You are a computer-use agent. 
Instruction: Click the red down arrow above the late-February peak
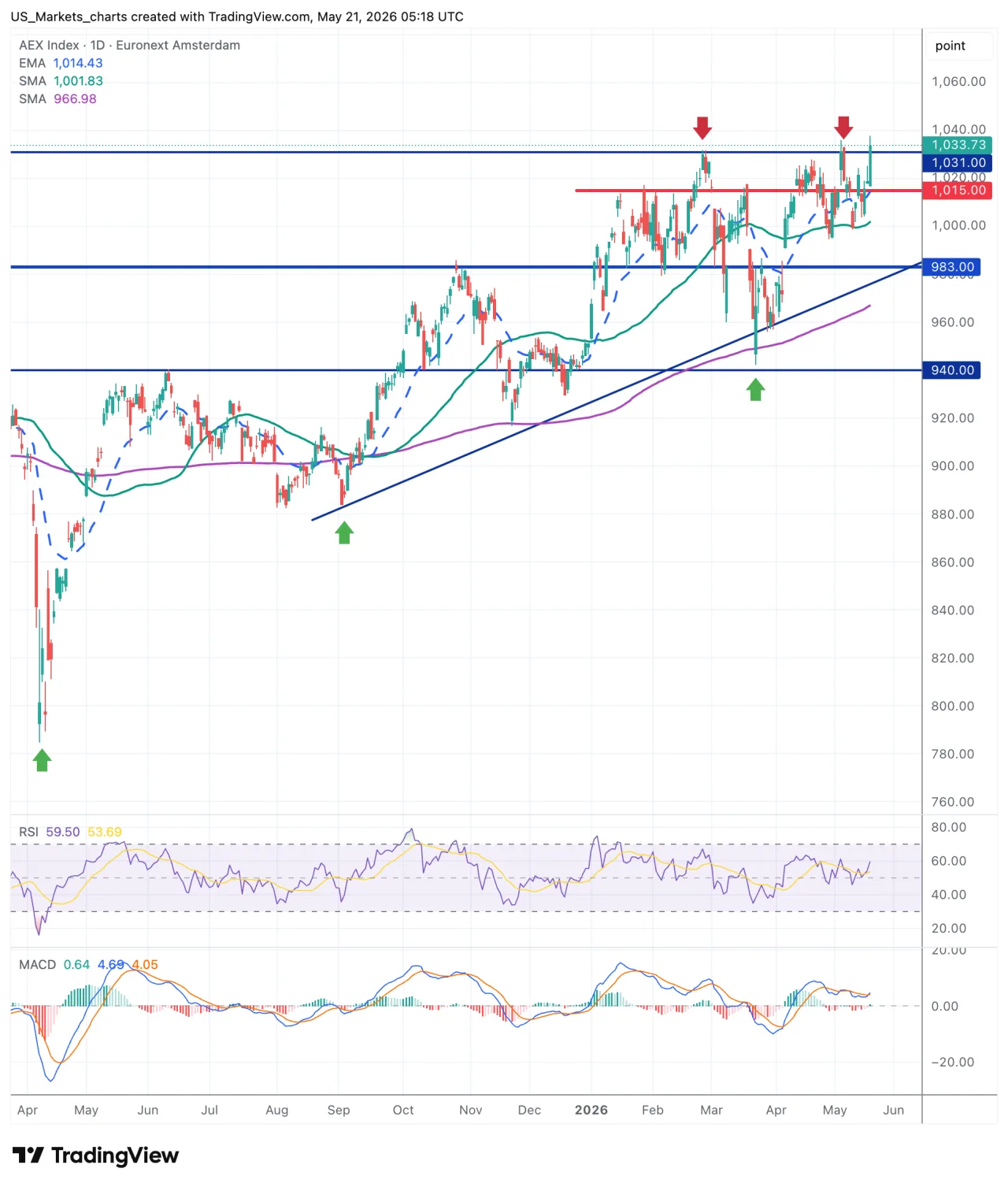tap(702, 128)
